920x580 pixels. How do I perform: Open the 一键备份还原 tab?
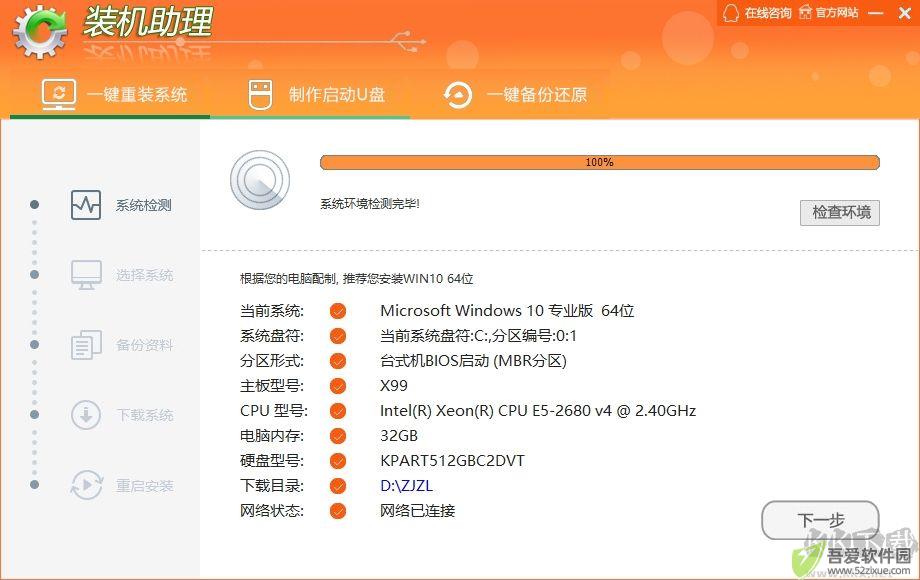[x=515, y=94]
